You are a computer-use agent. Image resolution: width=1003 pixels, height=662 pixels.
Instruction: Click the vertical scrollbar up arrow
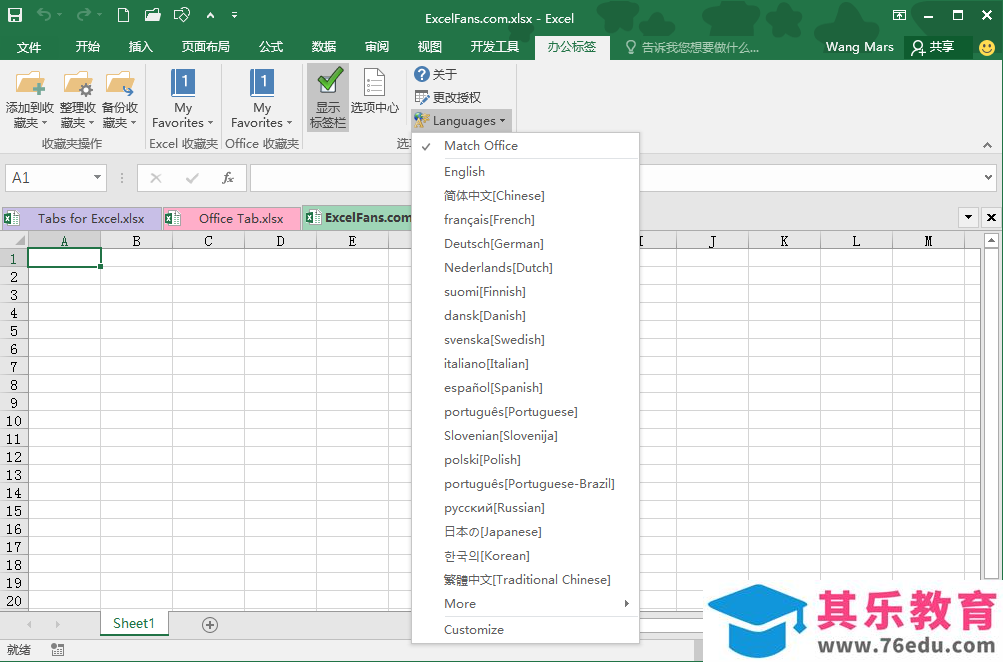pos(991,241)
